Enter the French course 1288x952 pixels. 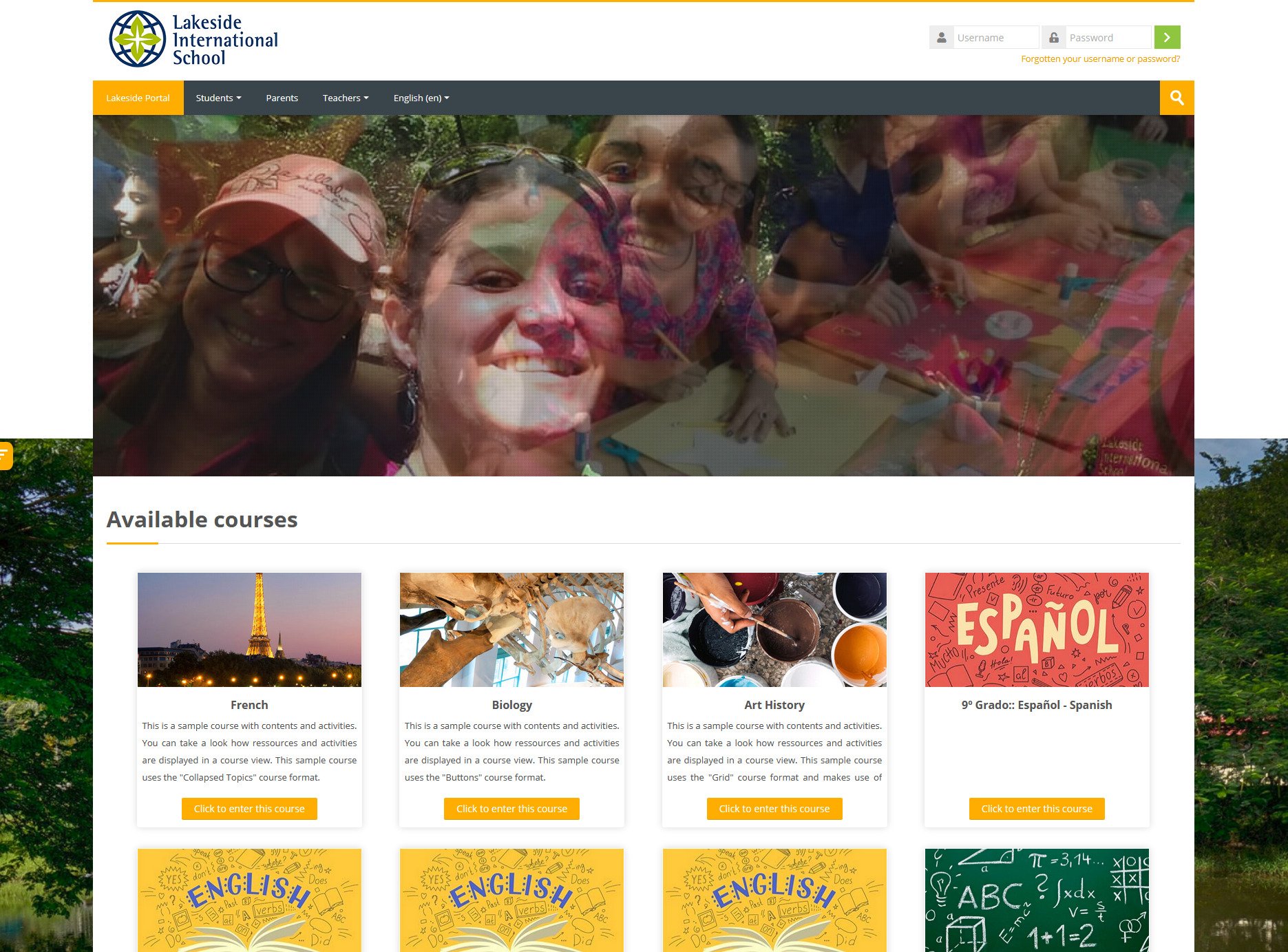[249, 808]
